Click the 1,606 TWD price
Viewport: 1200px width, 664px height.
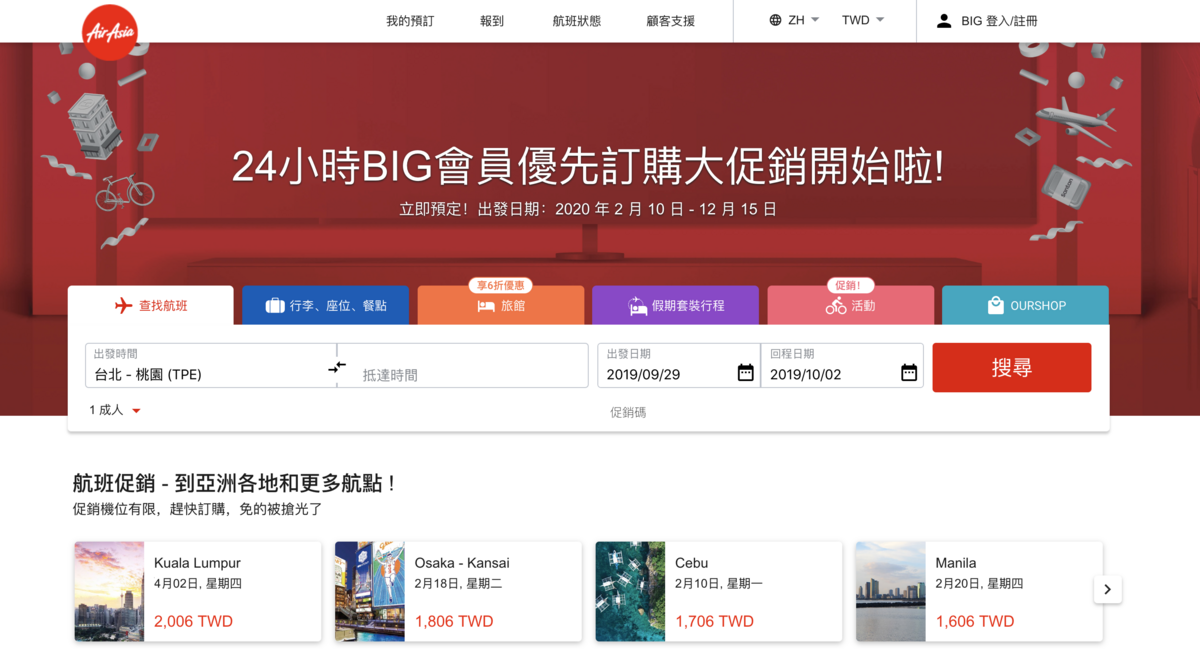[975, 621]
